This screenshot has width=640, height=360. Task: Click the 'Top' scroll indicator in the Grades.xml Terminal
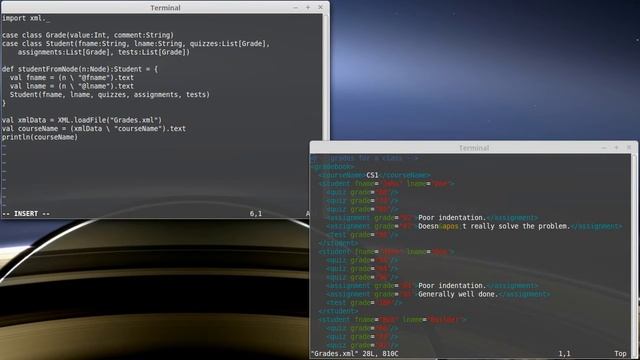[620, 353]
